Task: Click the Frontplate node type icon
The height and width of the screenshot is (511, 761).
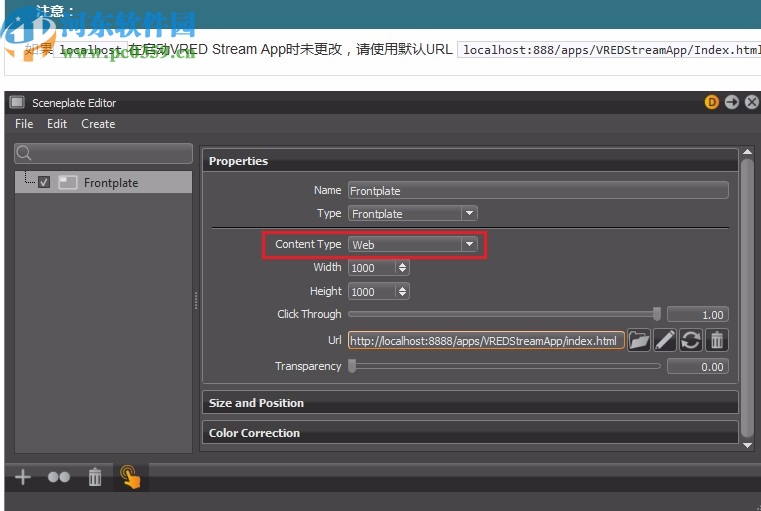Action: pos(67,182)
